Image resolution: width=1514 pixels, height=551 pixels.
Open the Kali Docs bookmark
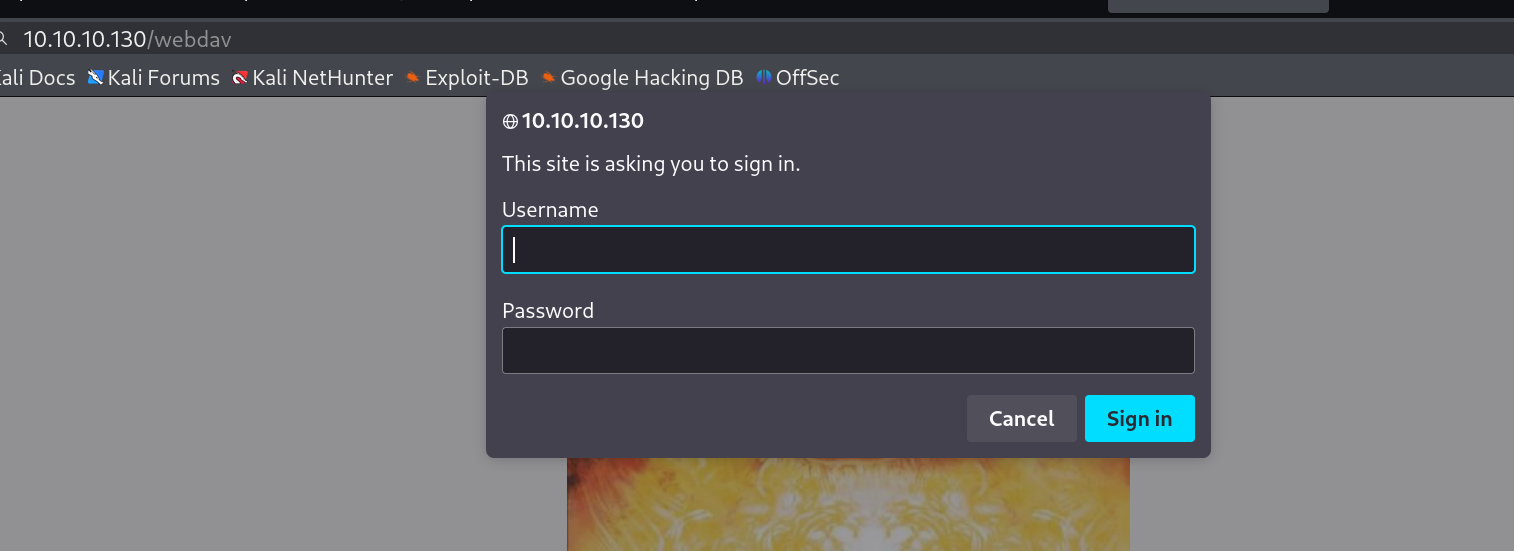[37, 78]
